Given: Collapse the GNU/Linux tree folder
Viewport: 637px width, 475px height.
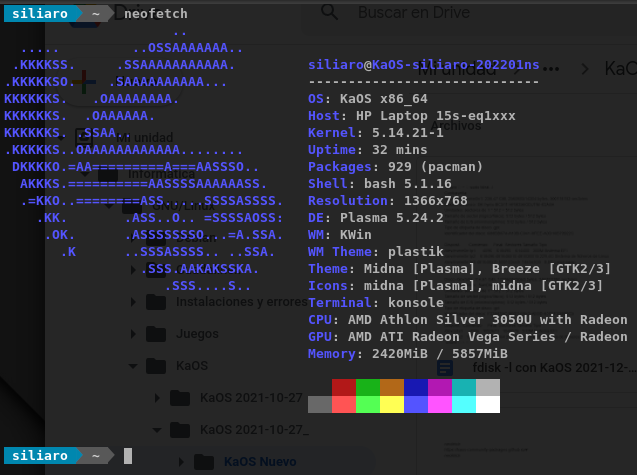Looking at the screenshot, I should (109, 206).
